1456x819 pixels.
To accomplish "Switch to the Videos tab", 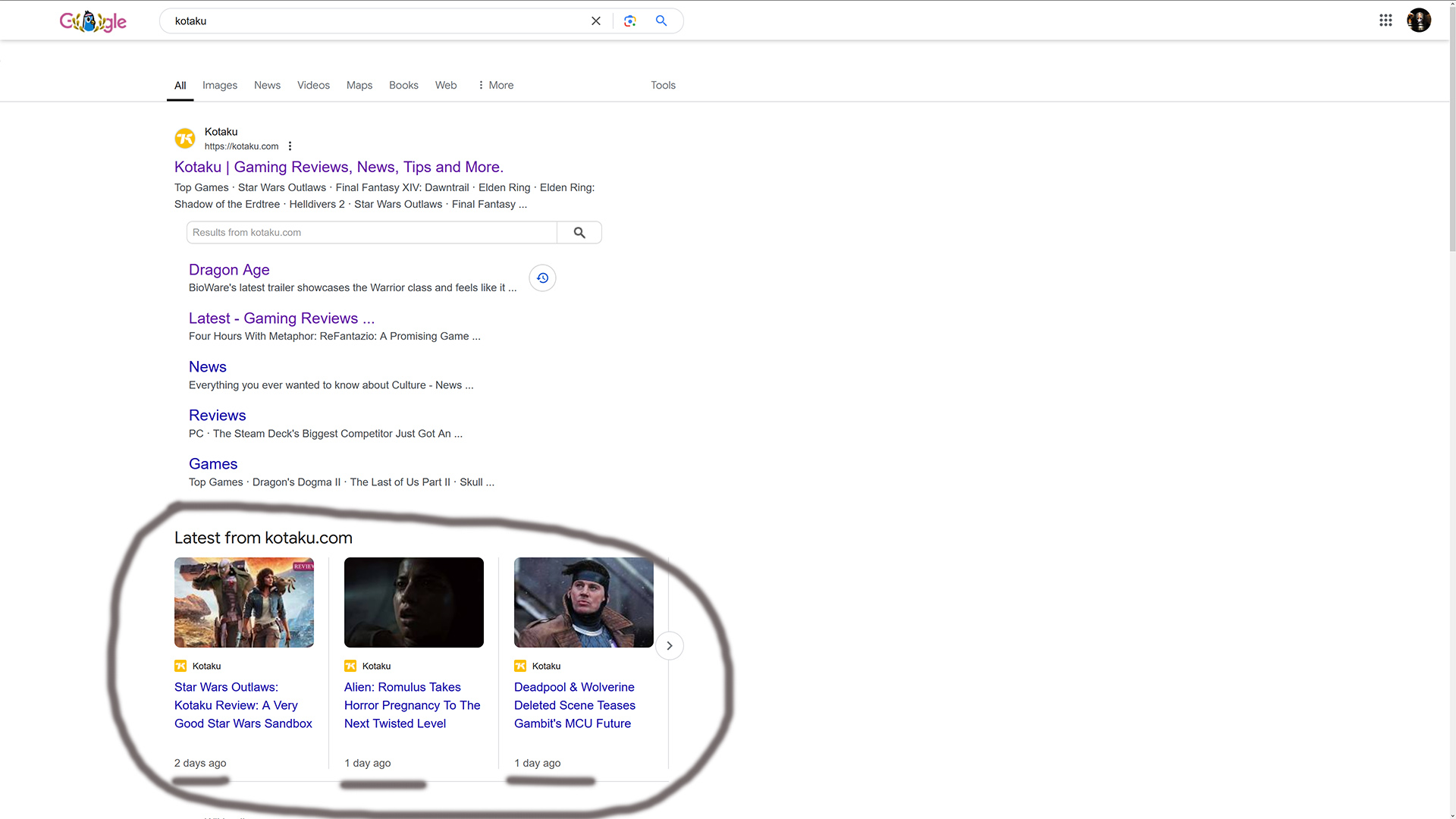I will click(313, 86).
